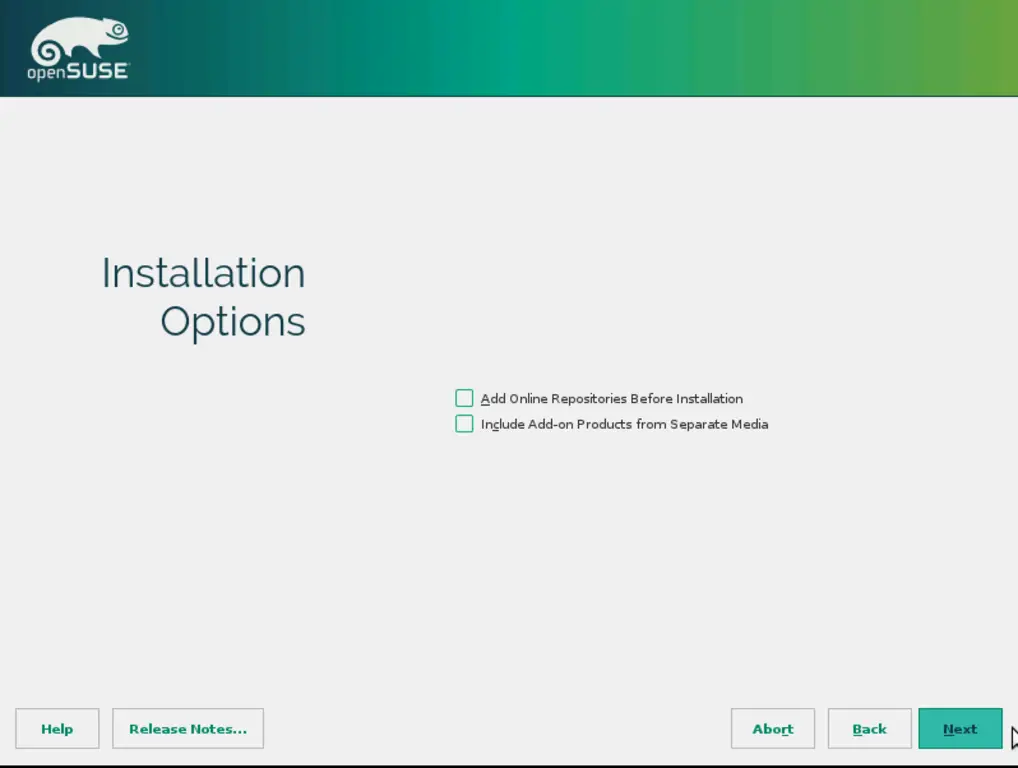The image size is (1018, 768).
Task: Click the Next button
Action: pyautogui.click(x=960, y=728)
